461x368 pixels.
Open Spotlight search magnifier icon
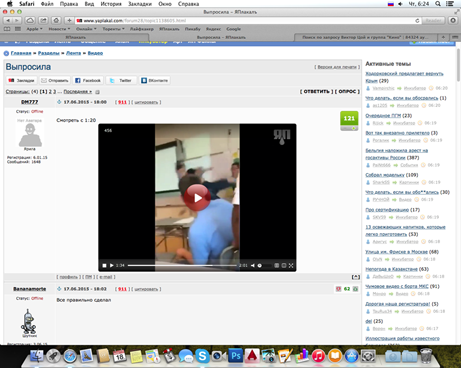[x=438, y=4]
